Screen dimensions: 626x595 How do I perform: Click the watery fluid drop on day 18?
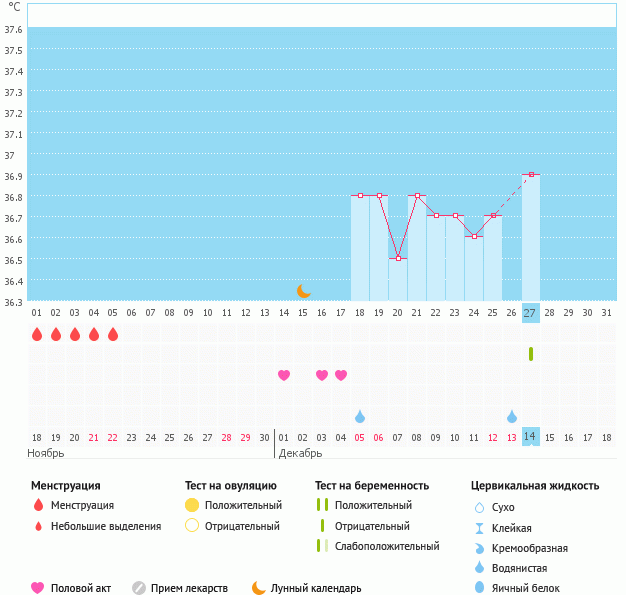360,416
